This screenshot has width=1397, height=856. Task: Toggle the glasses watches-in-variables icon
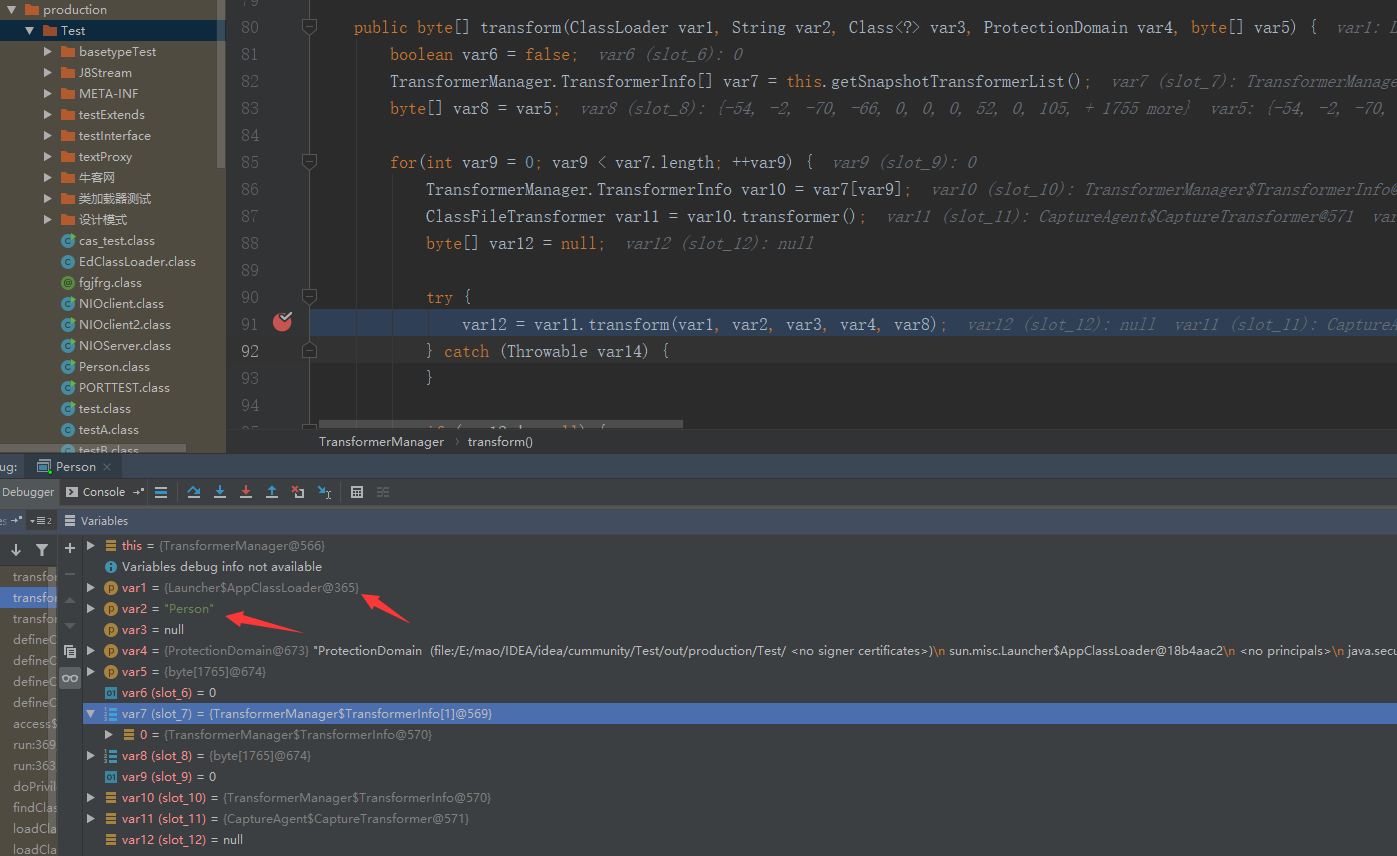click(x=70, y=678)
